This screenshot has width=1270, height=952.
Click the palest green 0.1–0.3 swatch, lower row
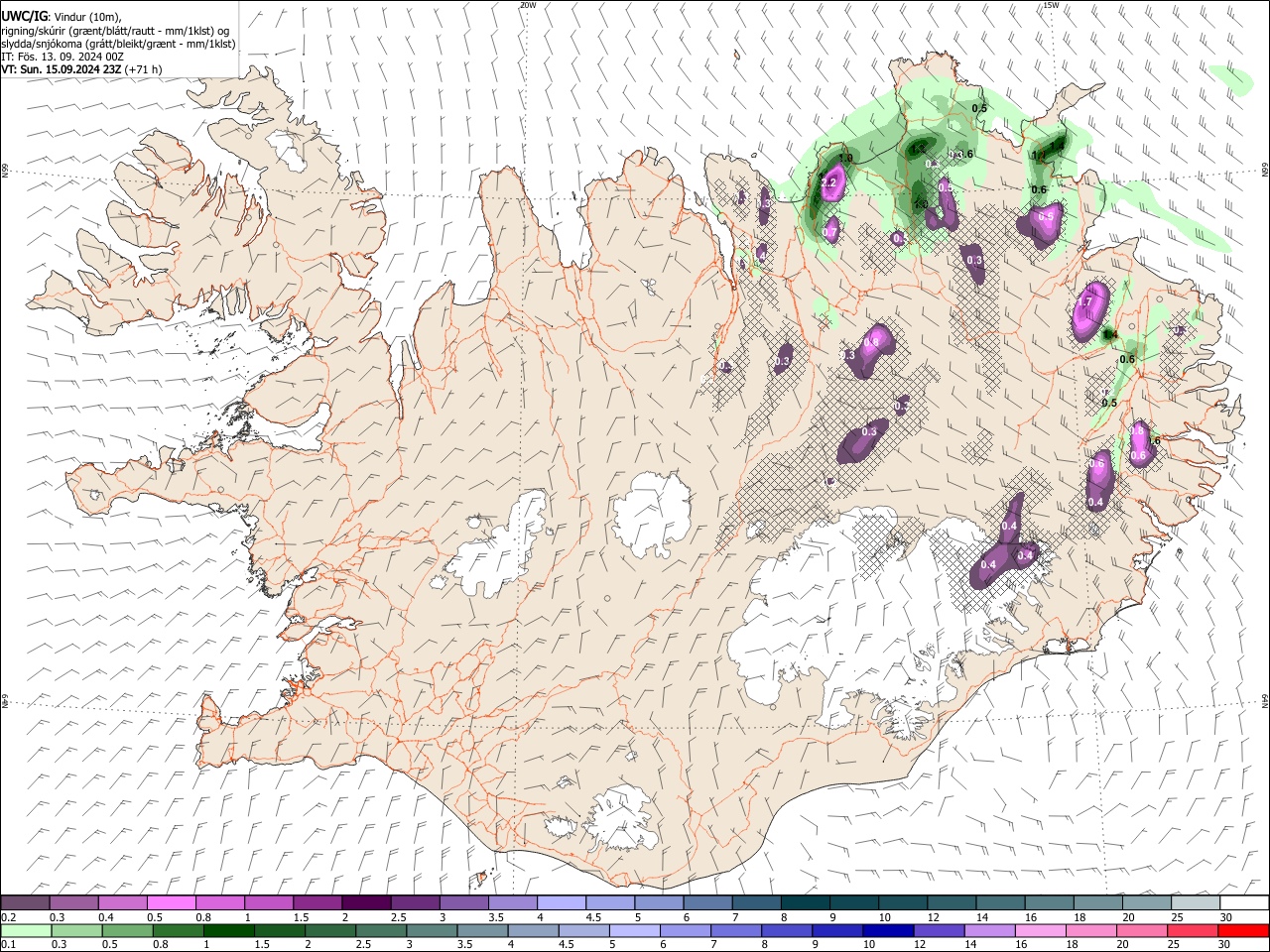click(26, 931)
